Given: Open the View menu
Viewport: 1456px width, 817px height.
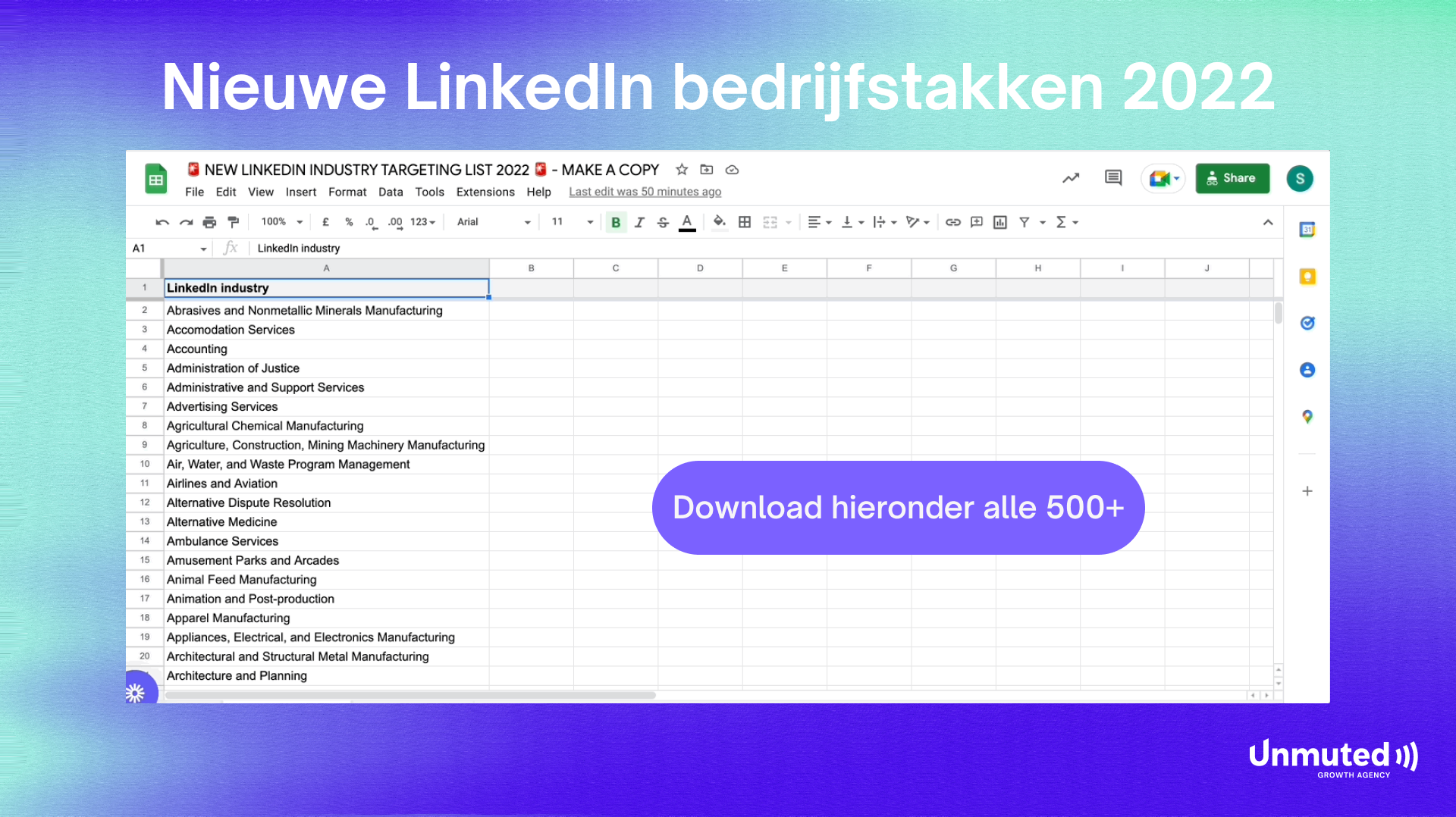Looking at the screenshot, I should click(260, 192).
